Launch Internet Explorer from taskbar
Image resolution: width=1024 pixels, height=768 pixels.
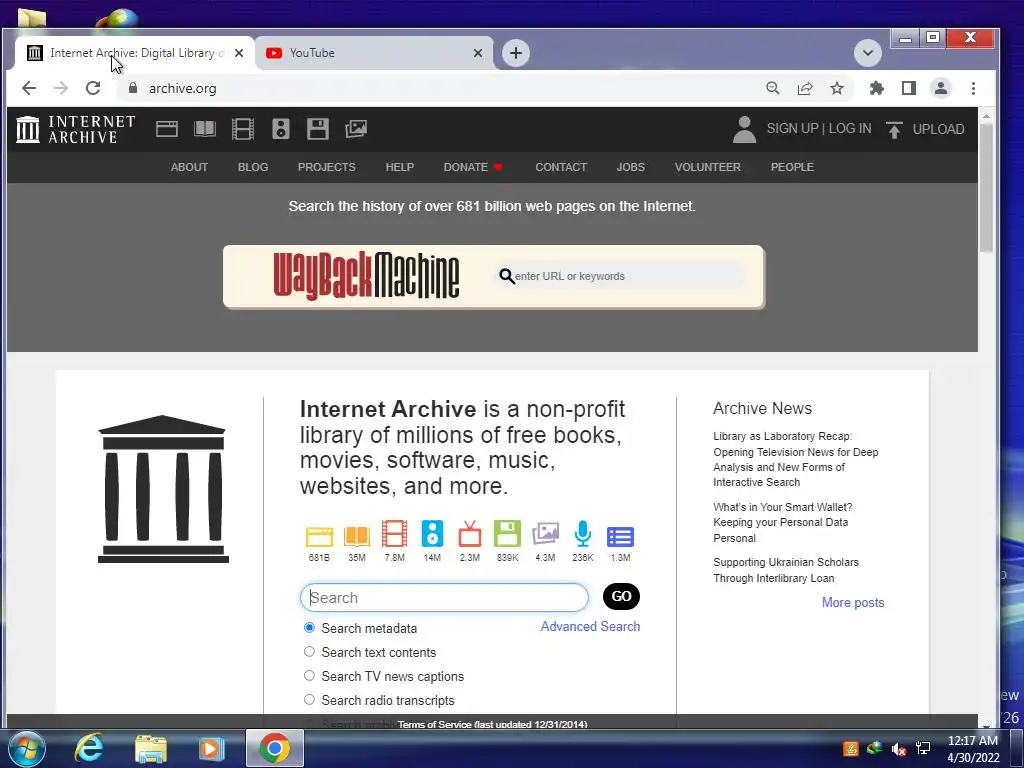click(89, 748)
